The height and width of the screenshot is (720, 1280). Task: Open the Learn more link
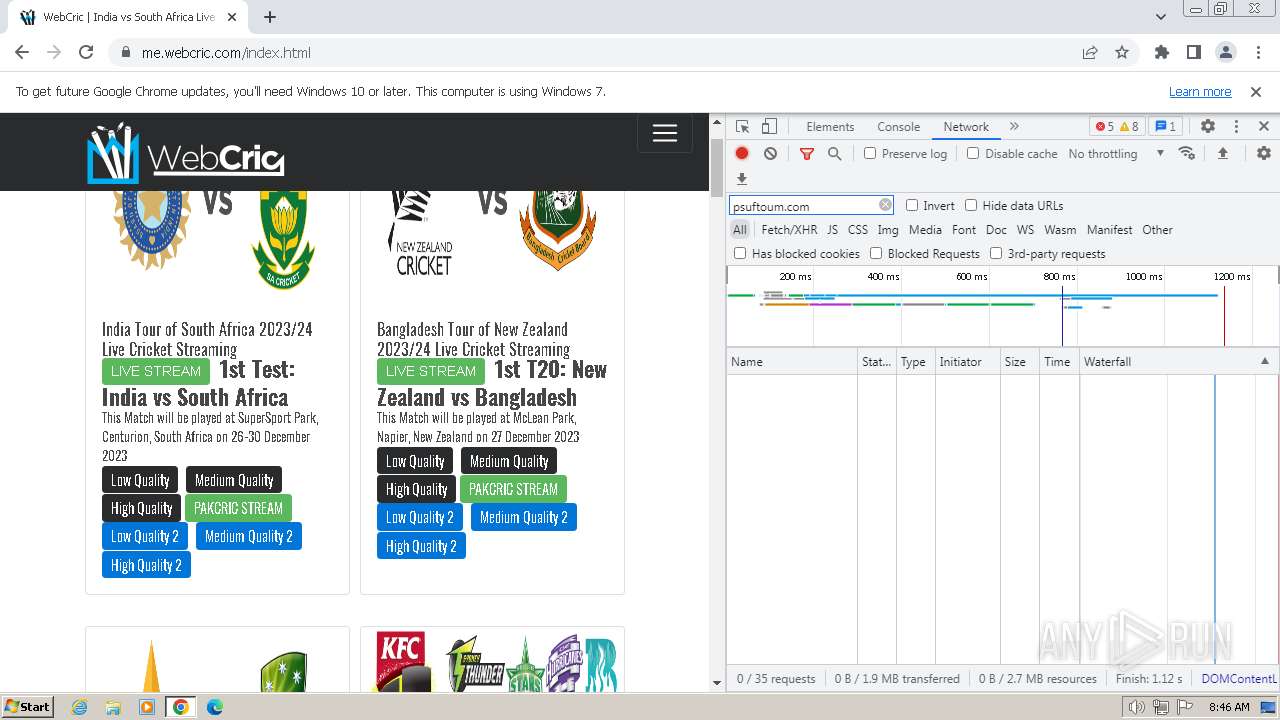(x=1200, y=91)
